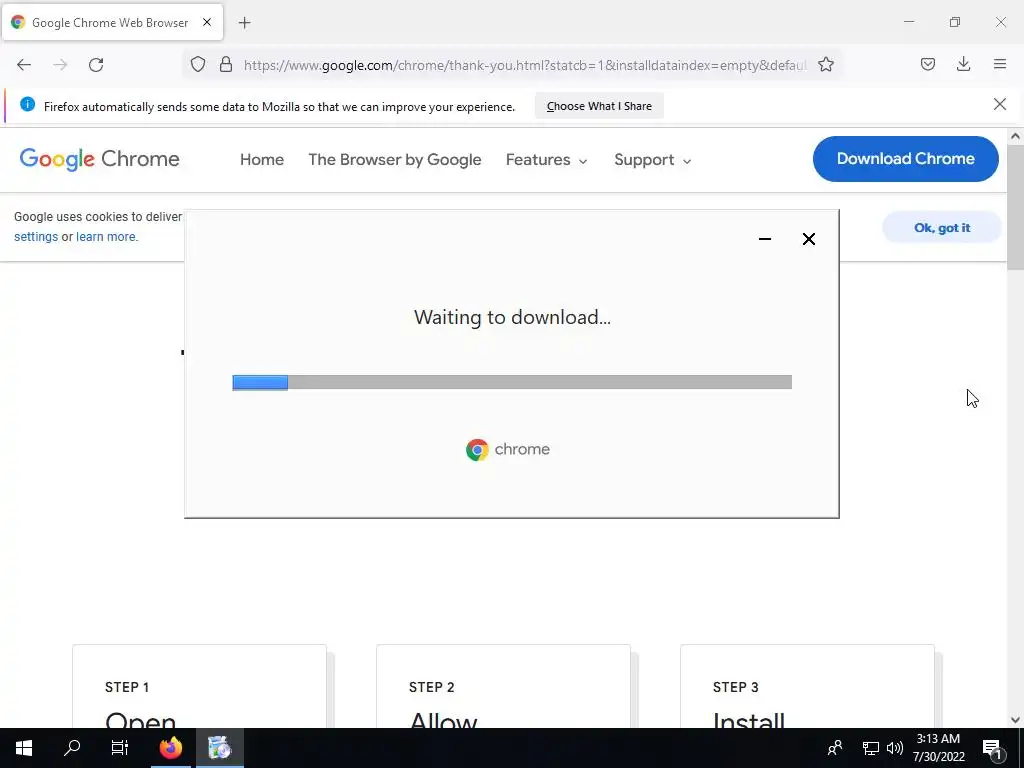Expand the Features dropdown menu
The width and height of the screenshot is (1024, 768).
[x=546, y=160]
